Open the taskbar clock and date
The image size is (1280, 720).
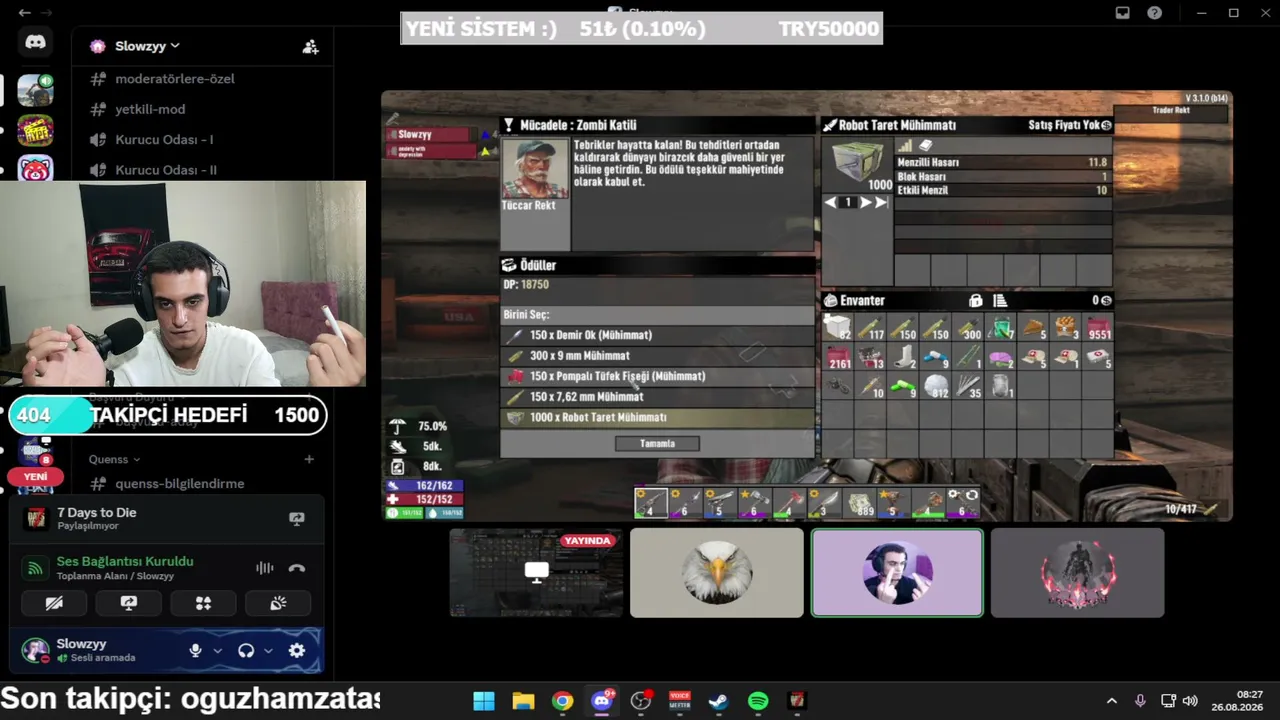click(1237, 701)
